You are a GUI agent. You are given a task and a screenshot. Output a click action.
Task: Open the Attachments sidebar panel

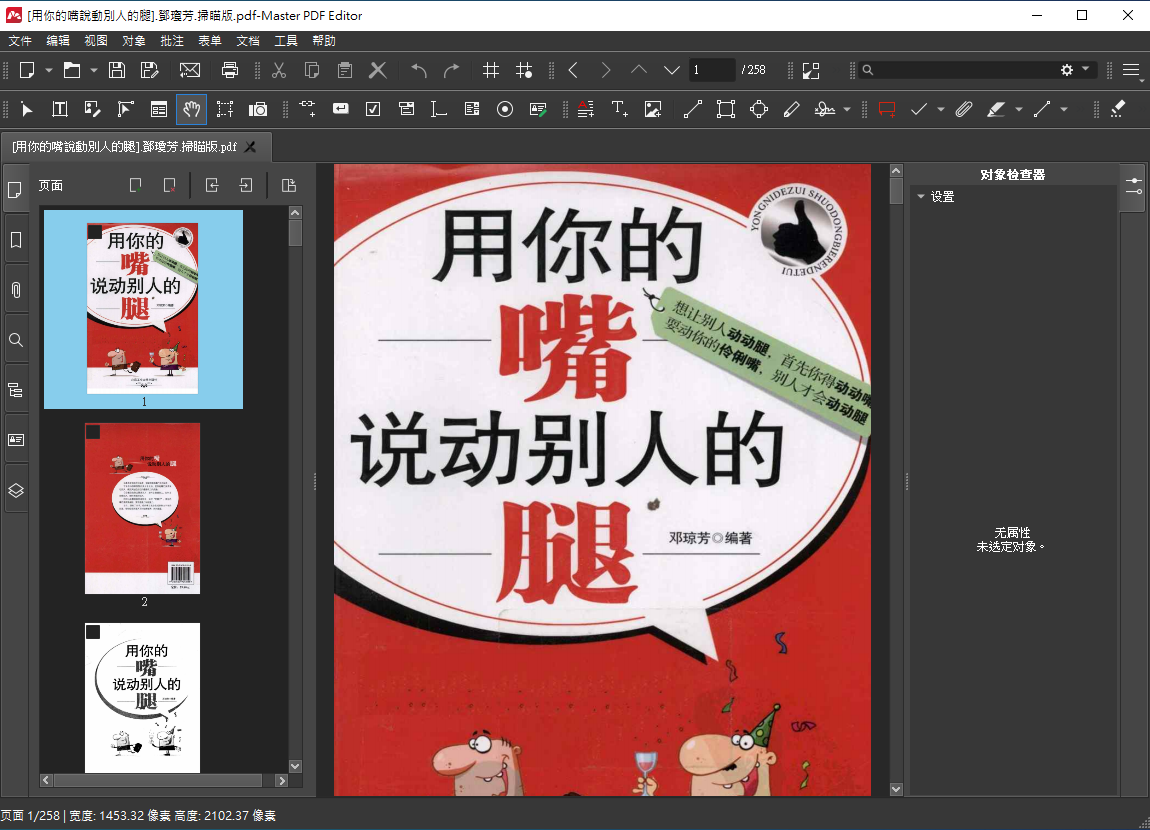[15, 290]
